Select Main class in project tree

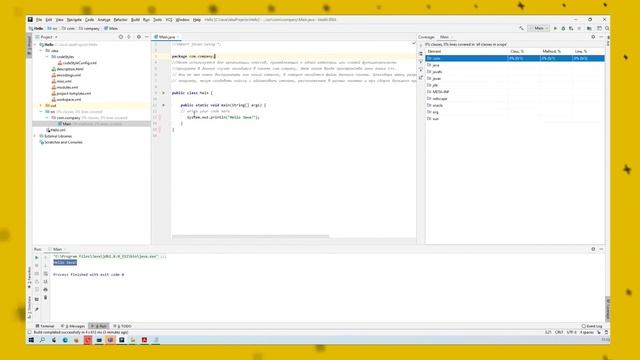(64, 124)
